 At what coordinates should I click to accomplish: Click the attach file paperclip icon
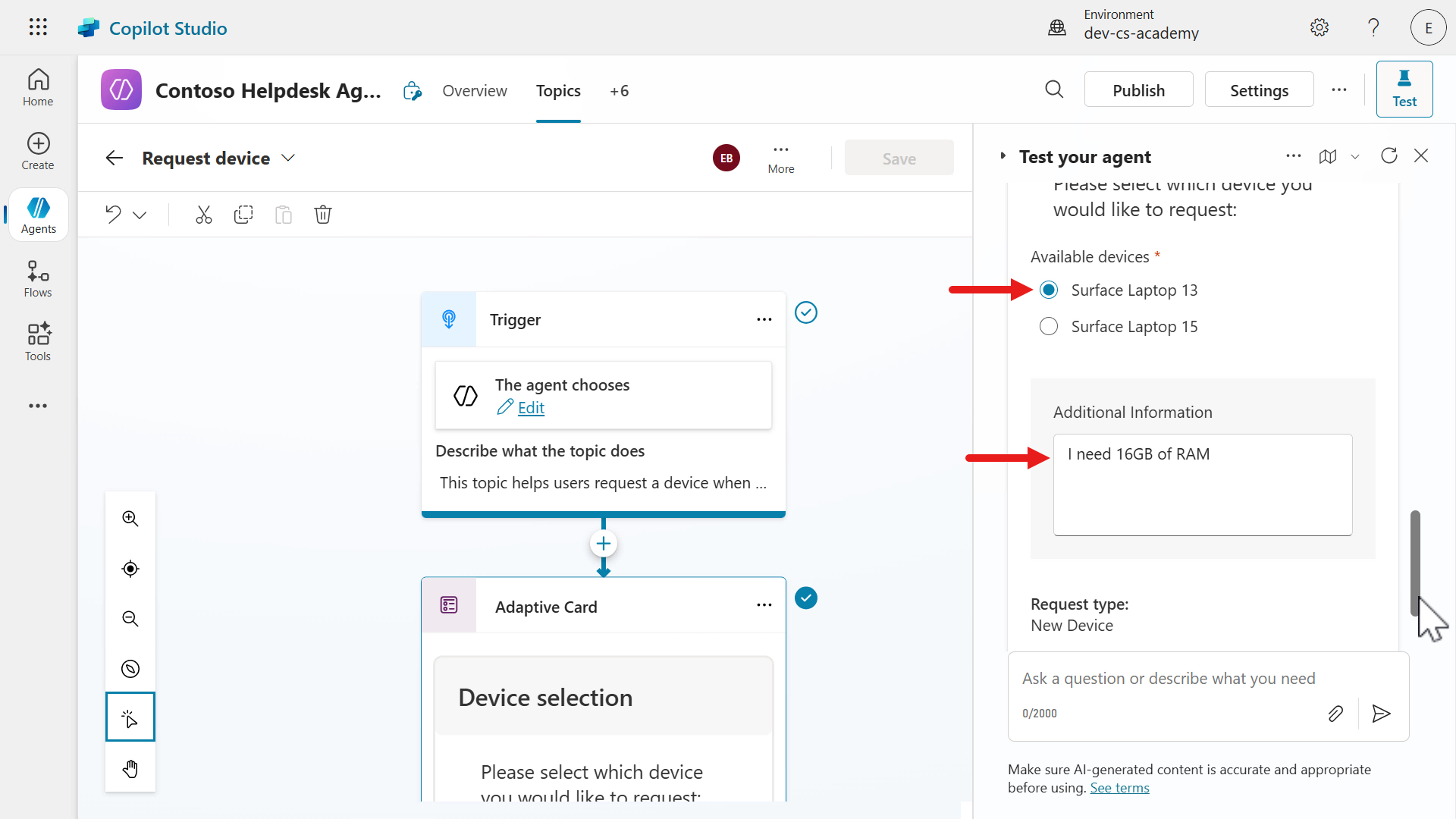tap(1335, 714)
